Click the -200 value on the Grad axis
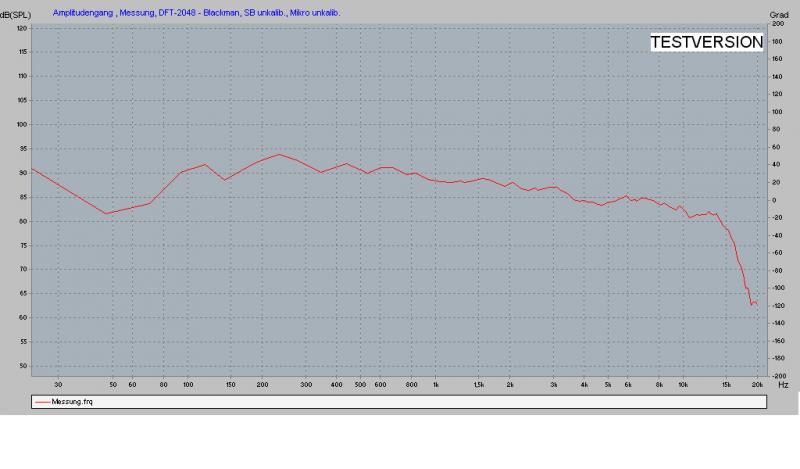The image size is (800, 469). tap(778, 376)
